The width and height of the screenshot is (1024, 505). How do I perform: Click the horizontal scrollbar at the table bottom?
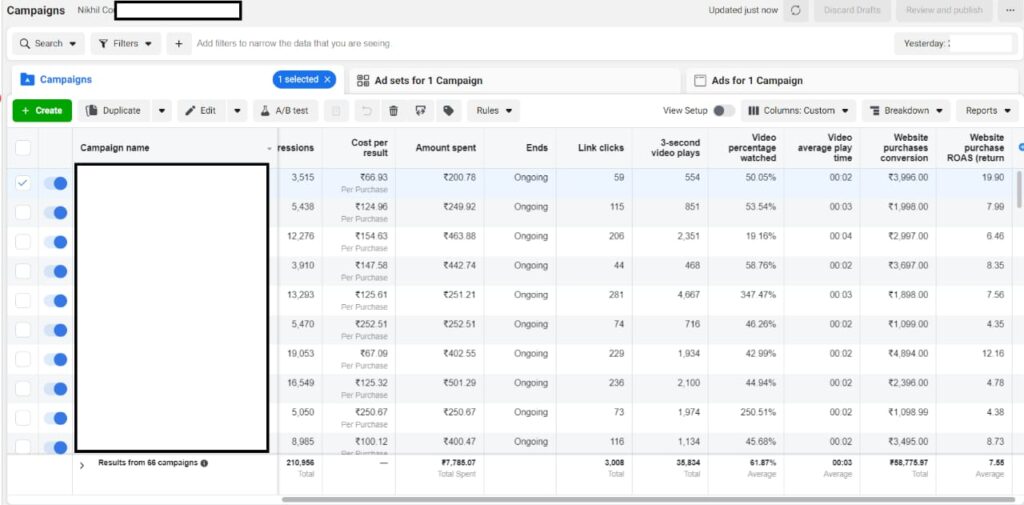pyautogui.click(x=650, y=500)
